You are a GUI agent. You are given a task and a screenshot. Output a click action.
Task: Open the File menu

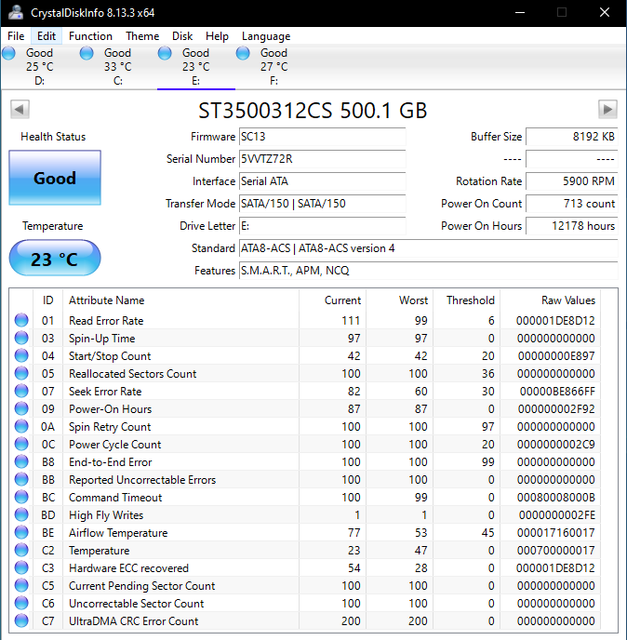(x=16, y=36)
